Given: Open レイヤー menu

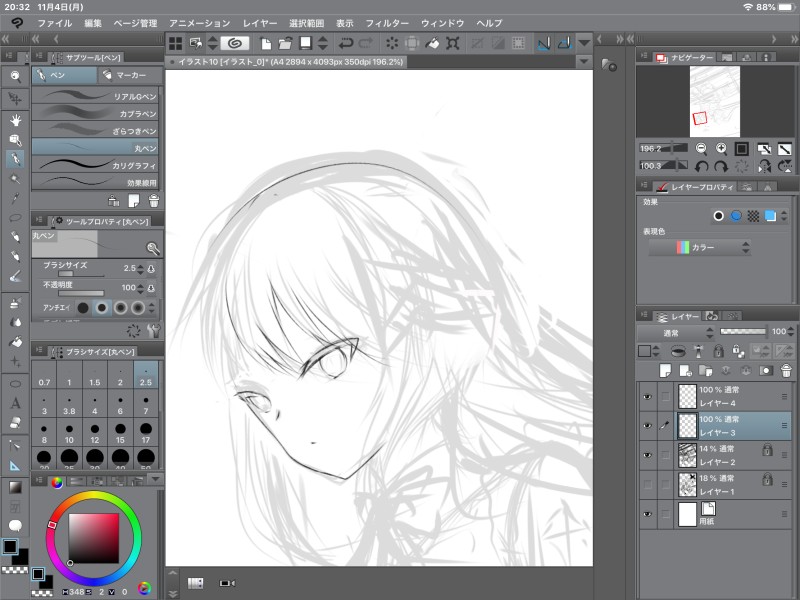Looking at the screenshot, I should pos(260,23).
